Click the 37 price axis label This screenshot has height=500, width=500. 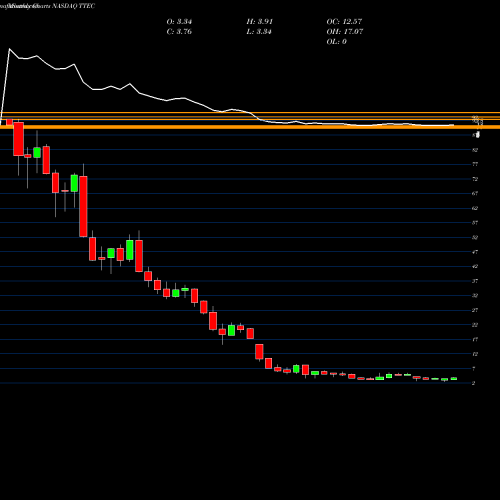click(x=475, y=281)
